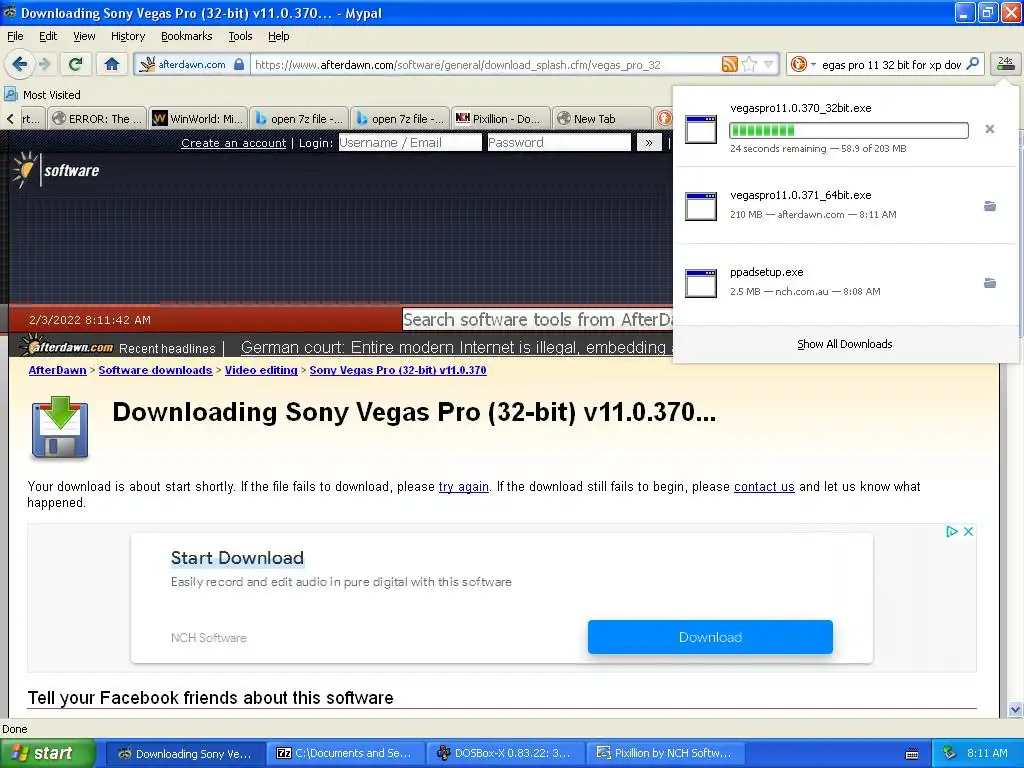Switch to the ERROR: The... tab
This screenshot has width=1024, height=768.
(97, 119)
